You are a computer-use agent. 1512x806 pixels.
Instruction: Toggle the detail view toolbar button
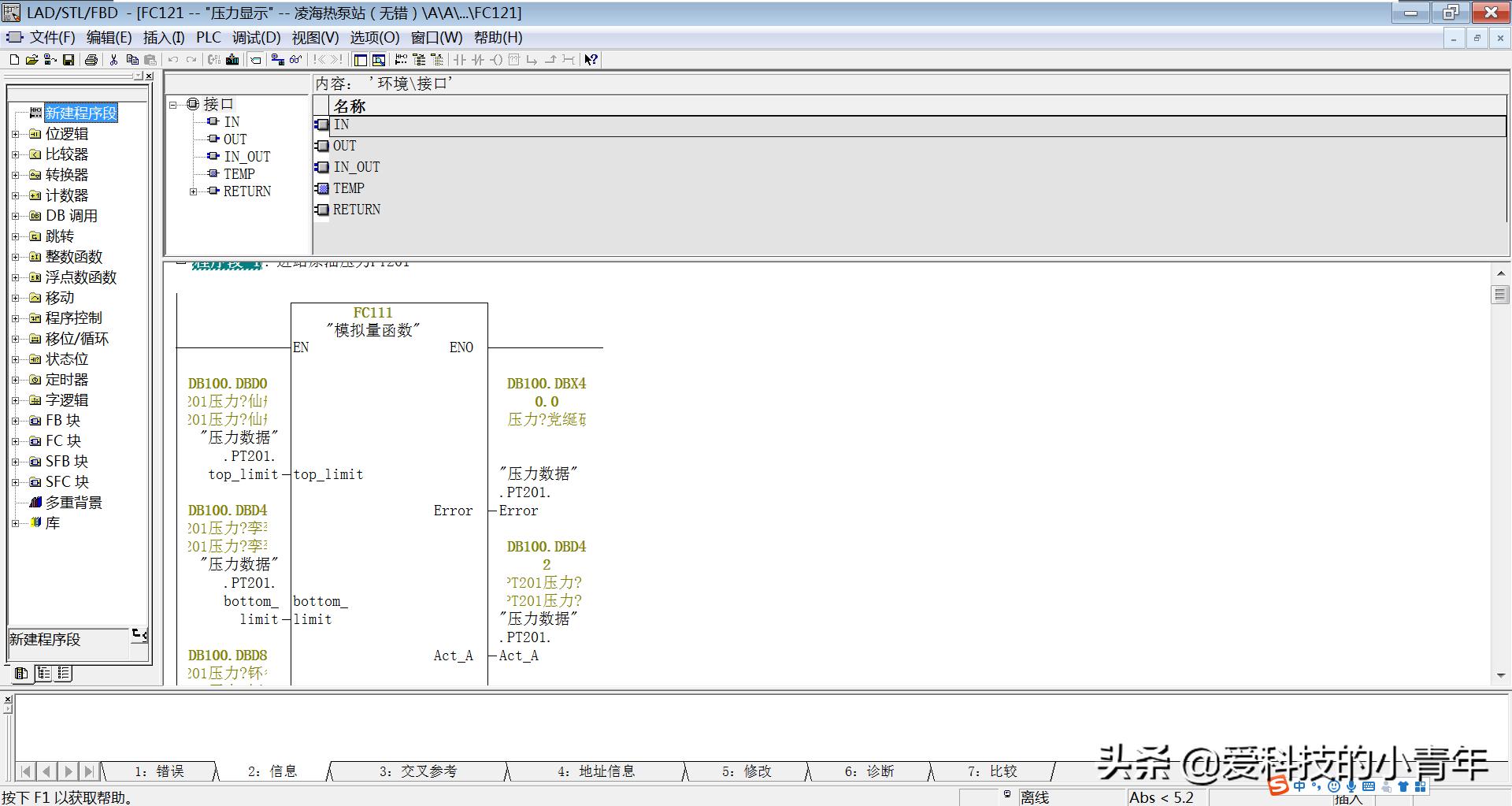pos(380,60)
